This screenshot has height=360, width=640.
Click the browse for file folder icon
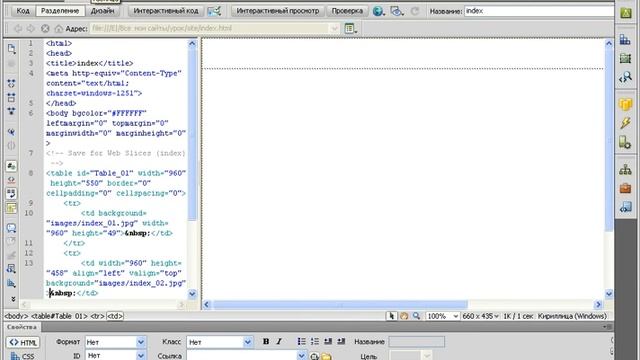click(326, 356)
